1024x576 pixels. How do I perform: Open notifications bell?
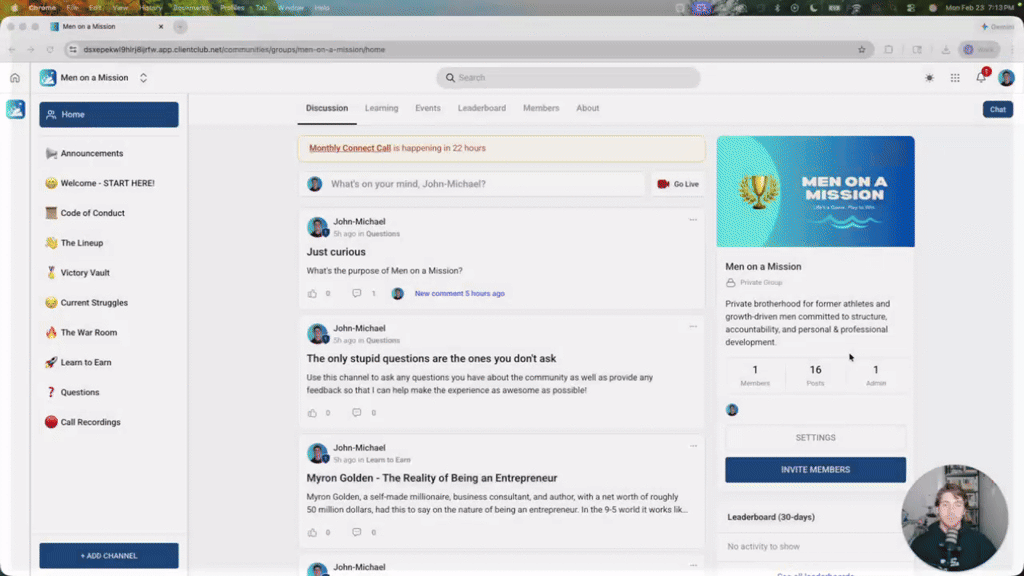981,78
